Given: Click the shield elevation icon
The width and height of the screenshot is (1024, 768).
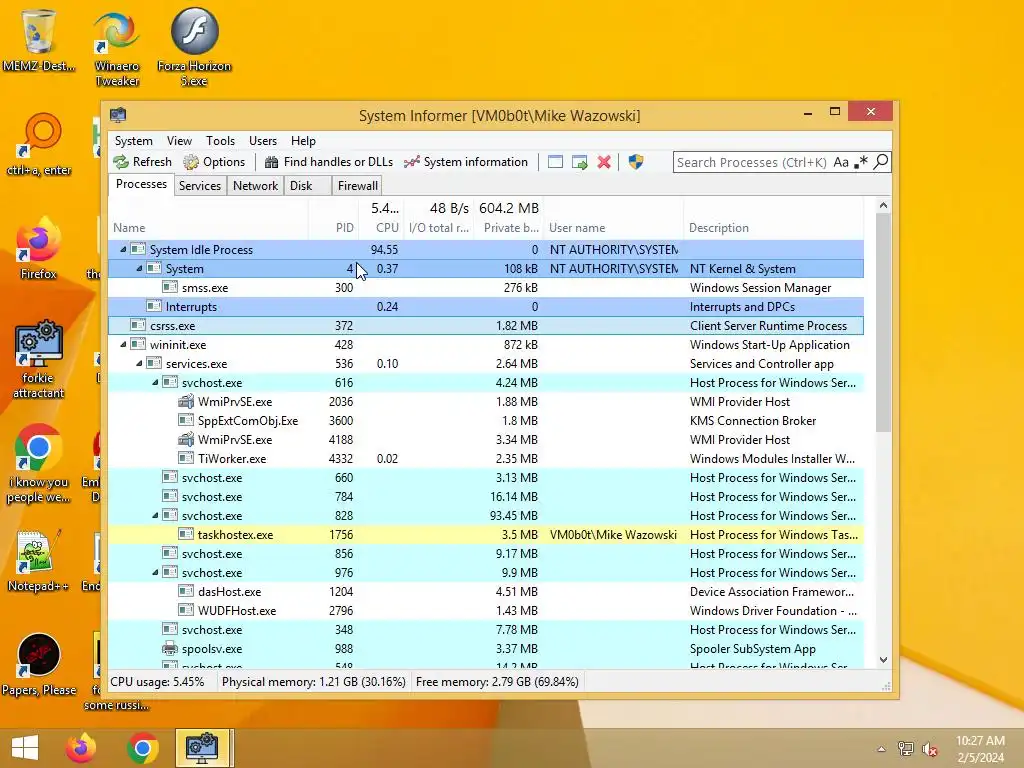Looking at the screenshot, I should tap(636, 162).
